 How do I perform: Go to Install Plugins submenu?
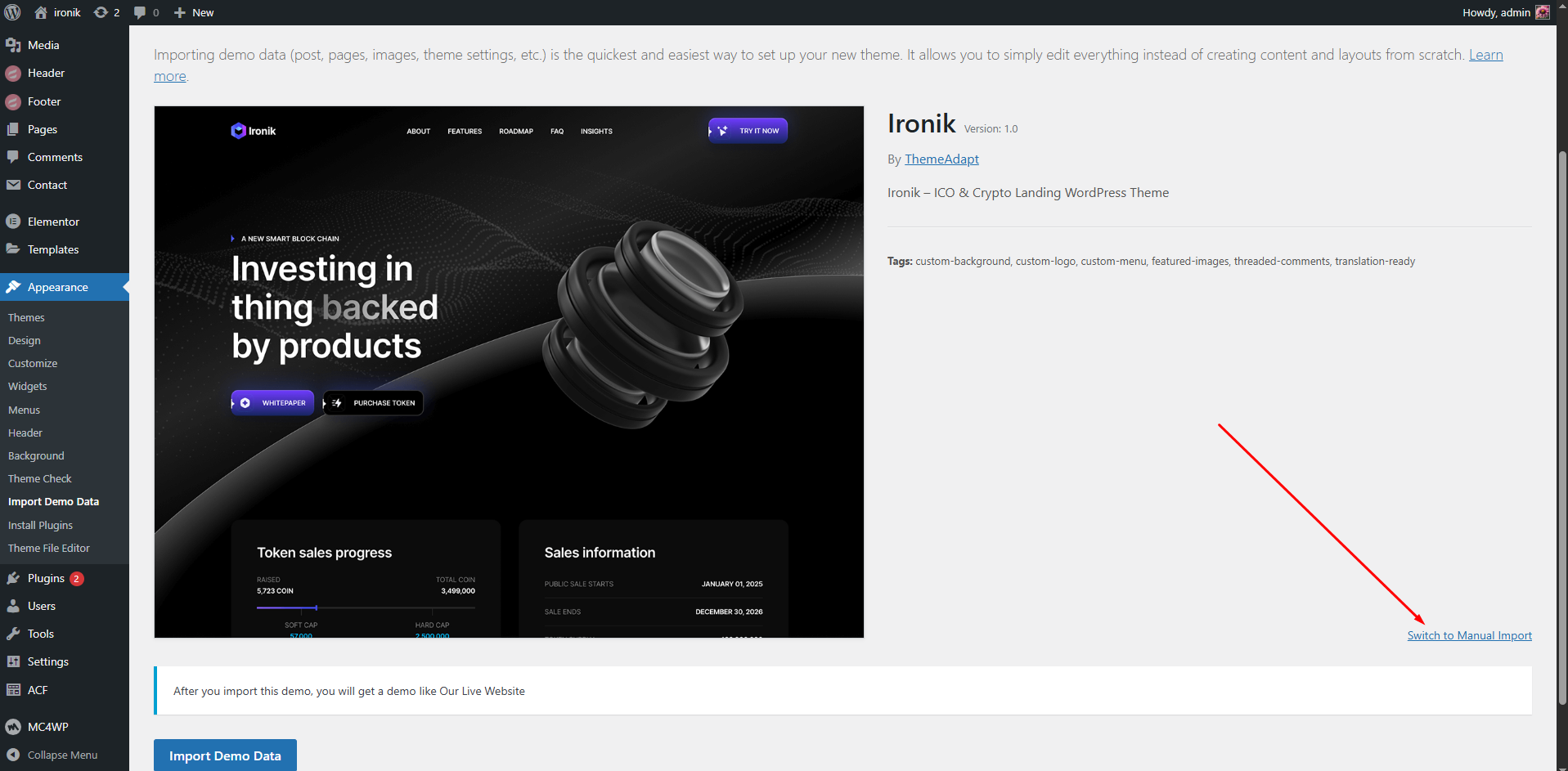point(40,525)
